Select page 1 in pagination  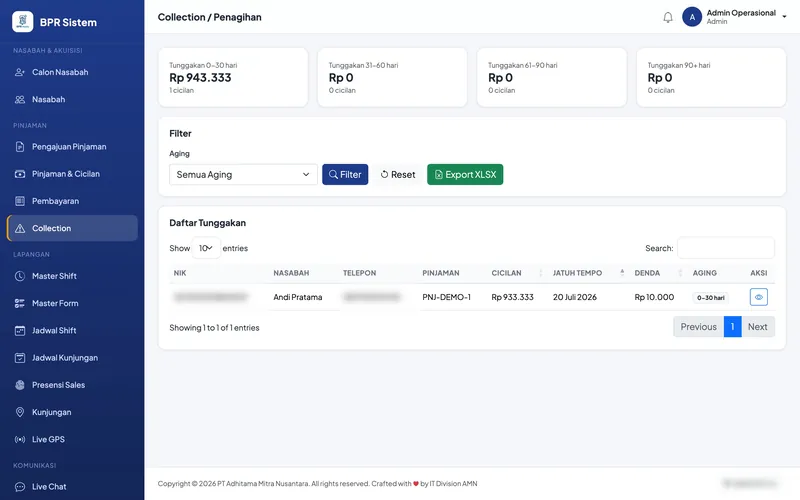[x=732, y=327]
